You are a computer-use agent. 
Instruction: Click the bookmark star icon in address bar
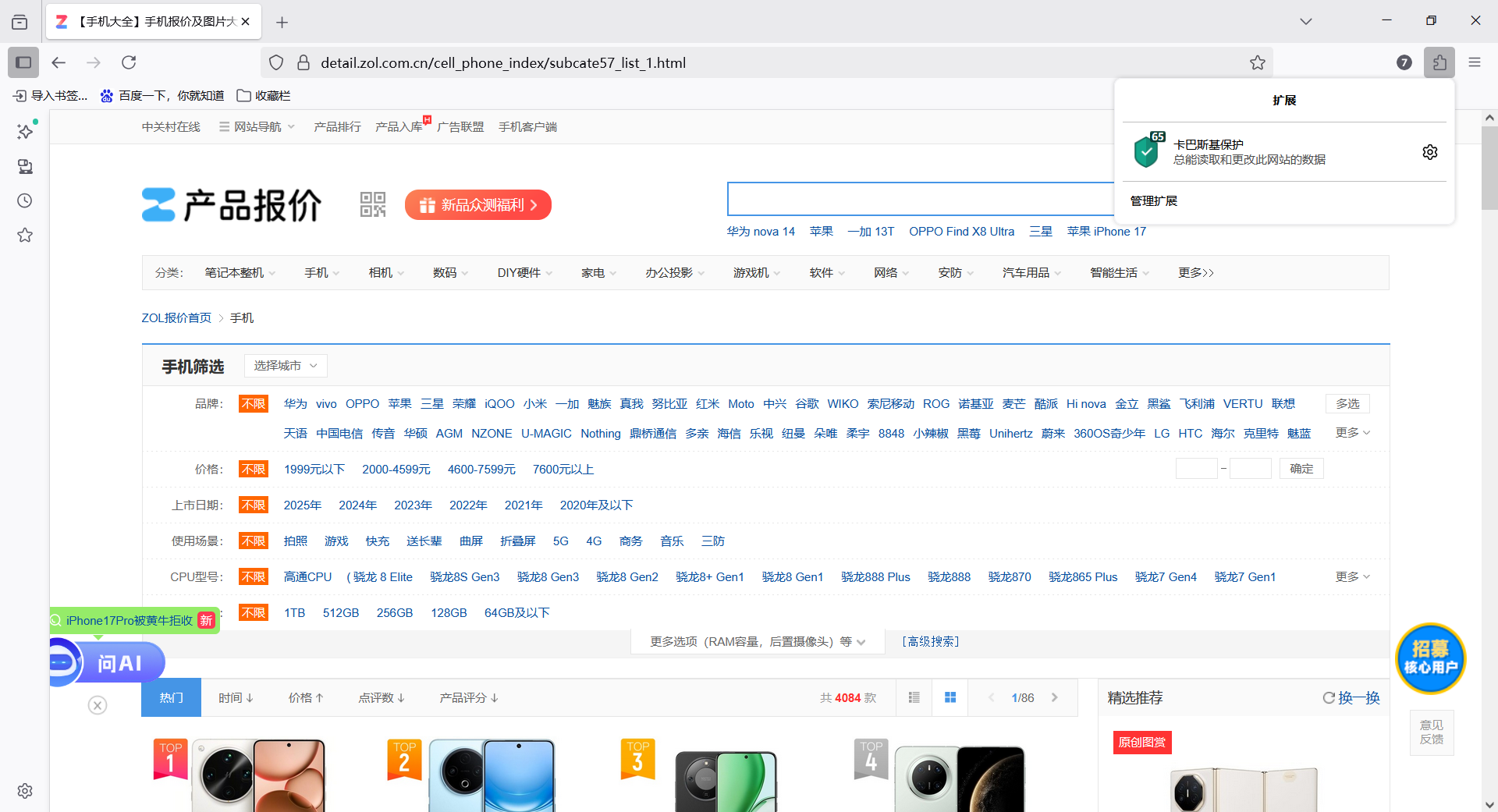tap(1257, 62)
